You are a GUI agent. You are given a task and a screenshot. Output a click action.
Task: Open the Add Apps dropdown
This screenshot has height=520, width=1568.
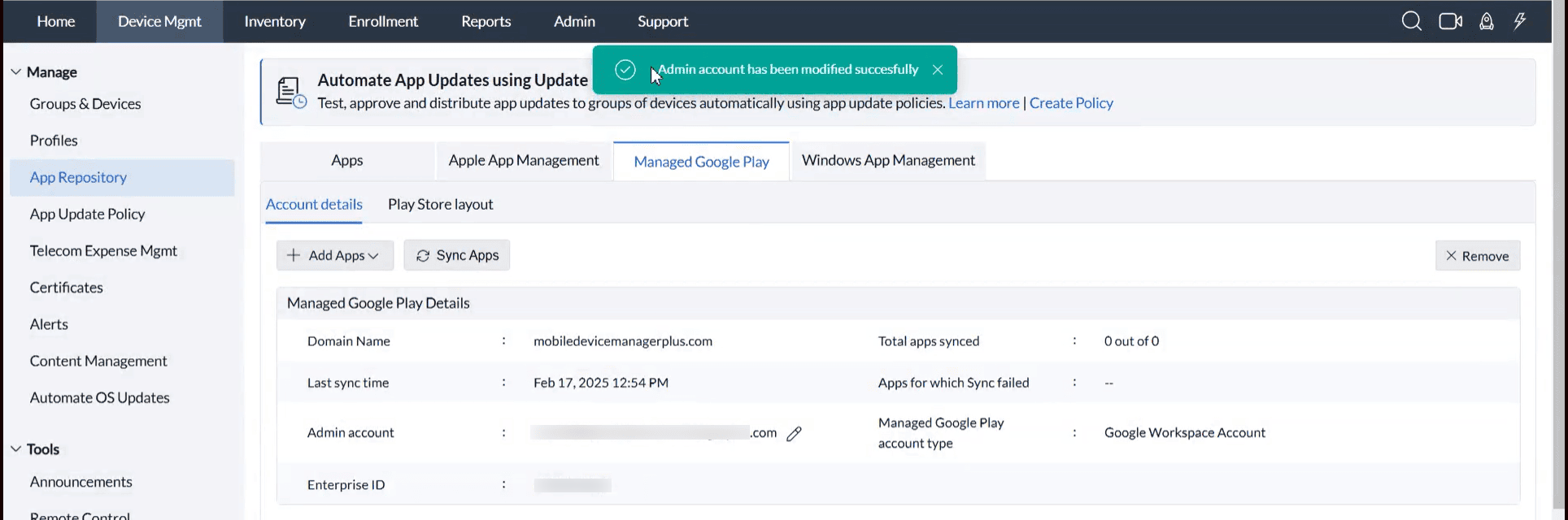tap(335, 255)
